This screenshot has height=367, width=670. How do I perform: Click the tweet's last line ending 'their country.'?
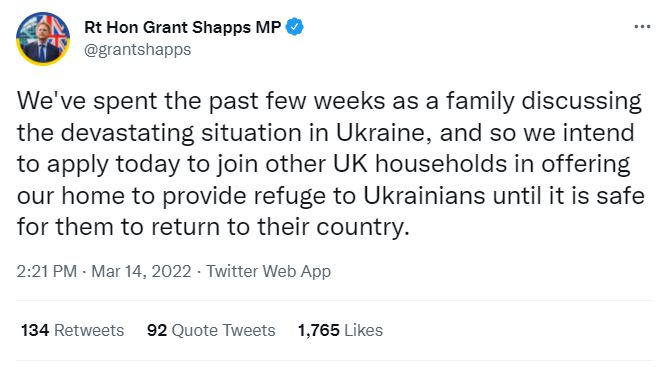pos(213,227)
